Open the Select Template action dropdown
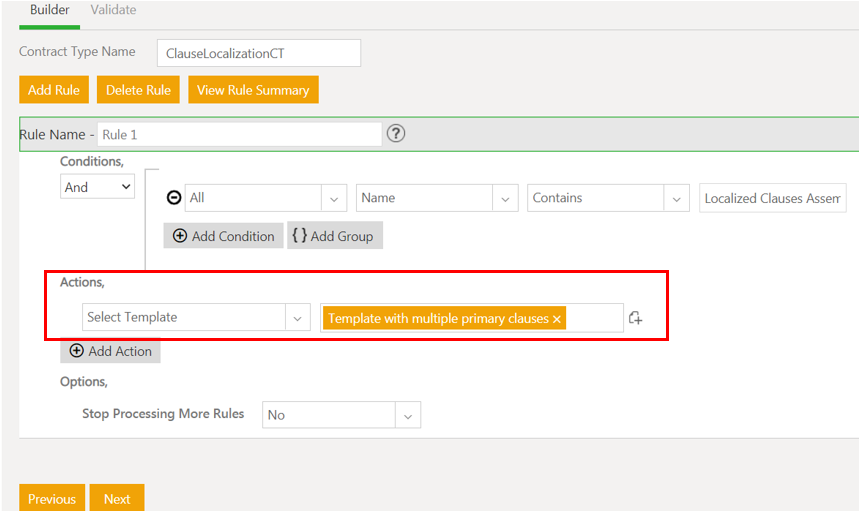 pos(297,318)
